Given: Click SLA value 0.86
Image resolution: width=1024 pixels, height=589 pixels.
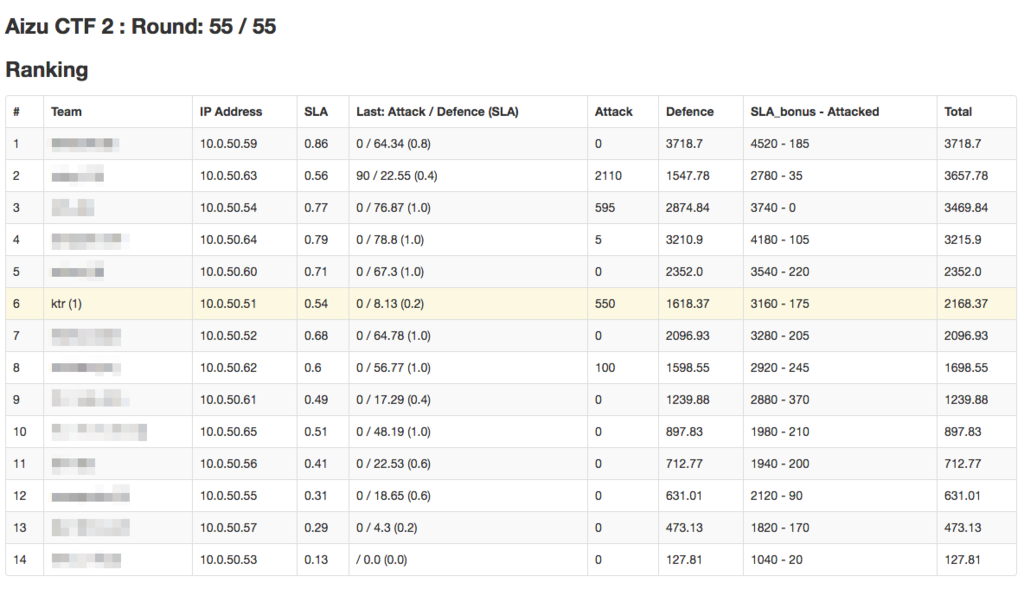Looking at the screenshot, I should tap(315, 144).
